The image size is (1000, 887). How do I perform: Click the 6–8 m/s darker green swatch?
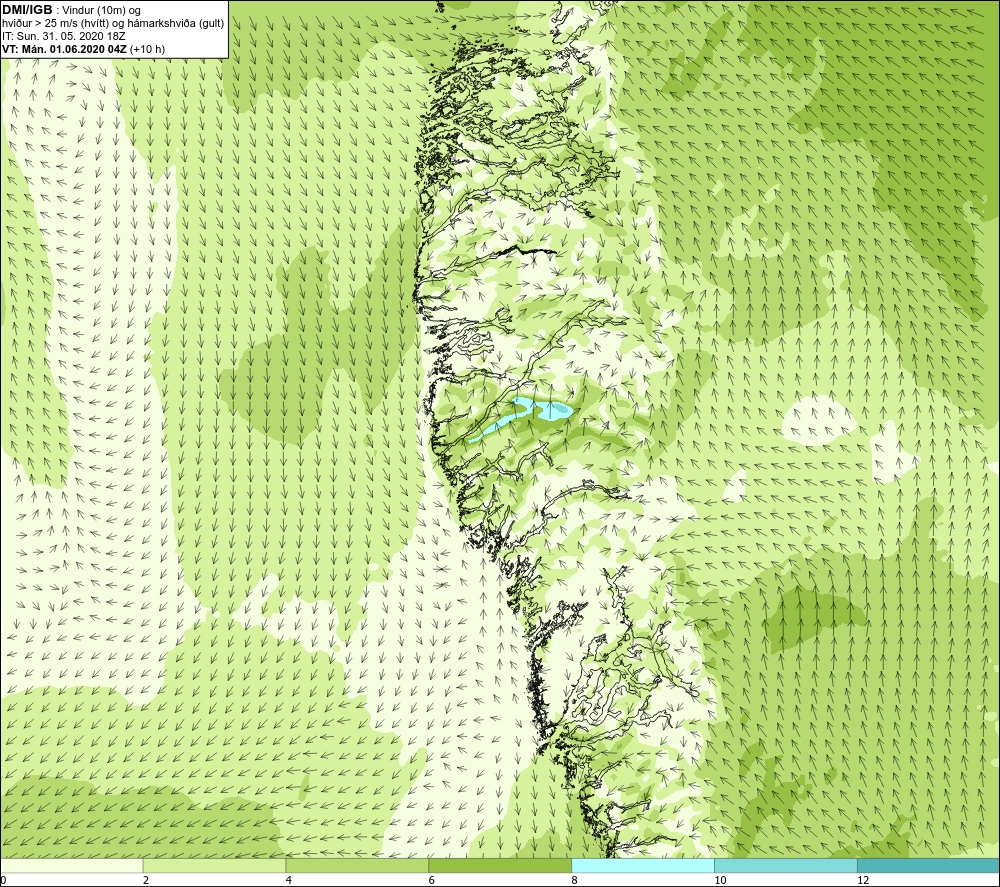(x=500, y=865)
